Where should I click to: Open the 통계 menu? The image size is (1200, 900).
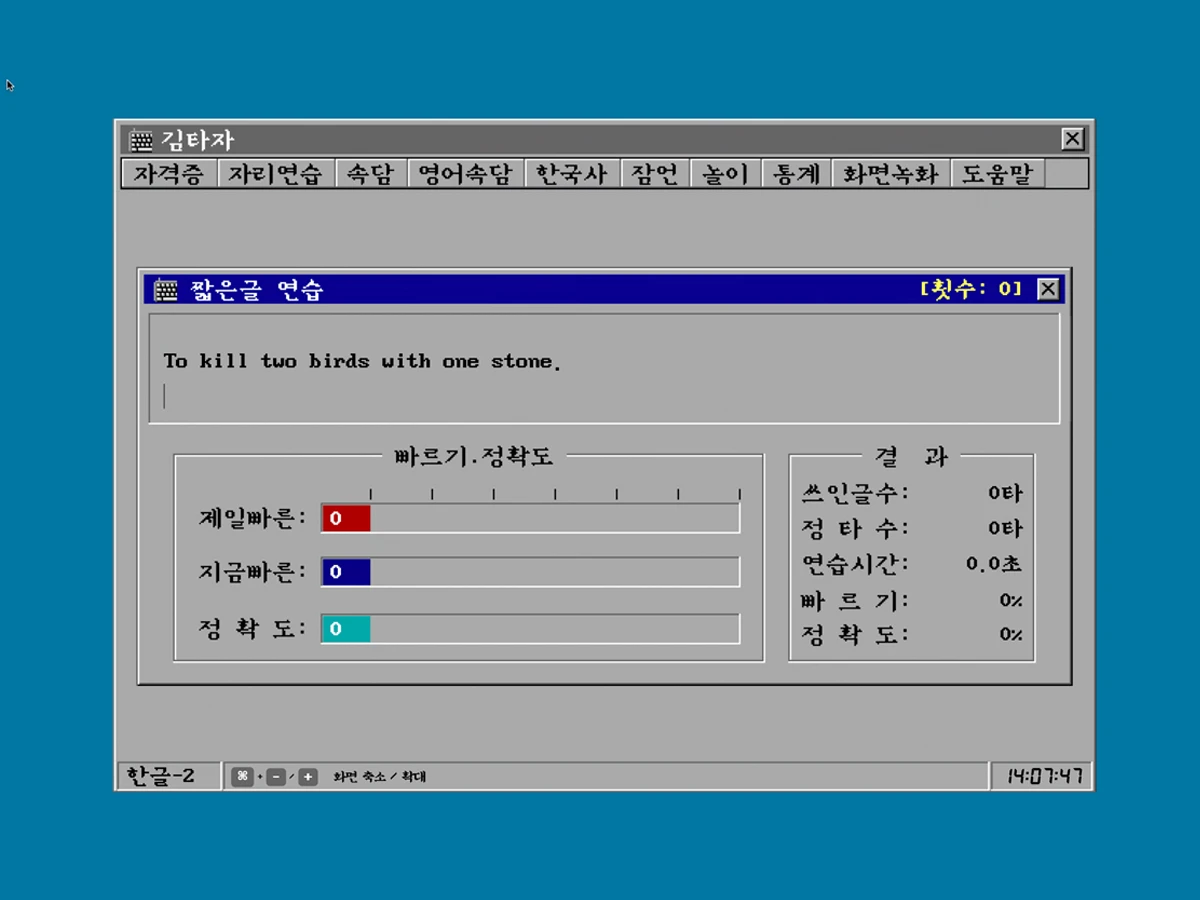pos(797,173)
